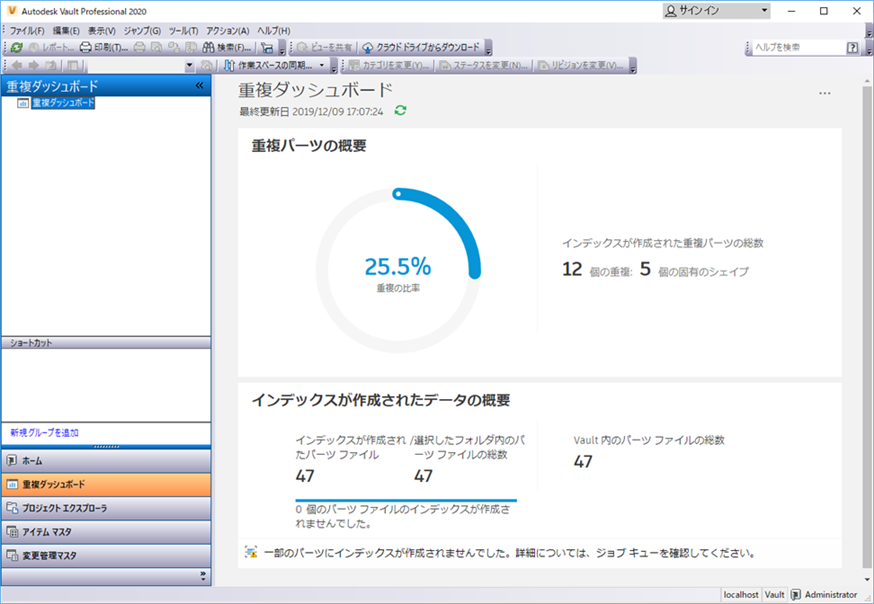Click the question mark help icon
Image resolution: width=874 pixels, height=604 pixels.
coord(853,48)
